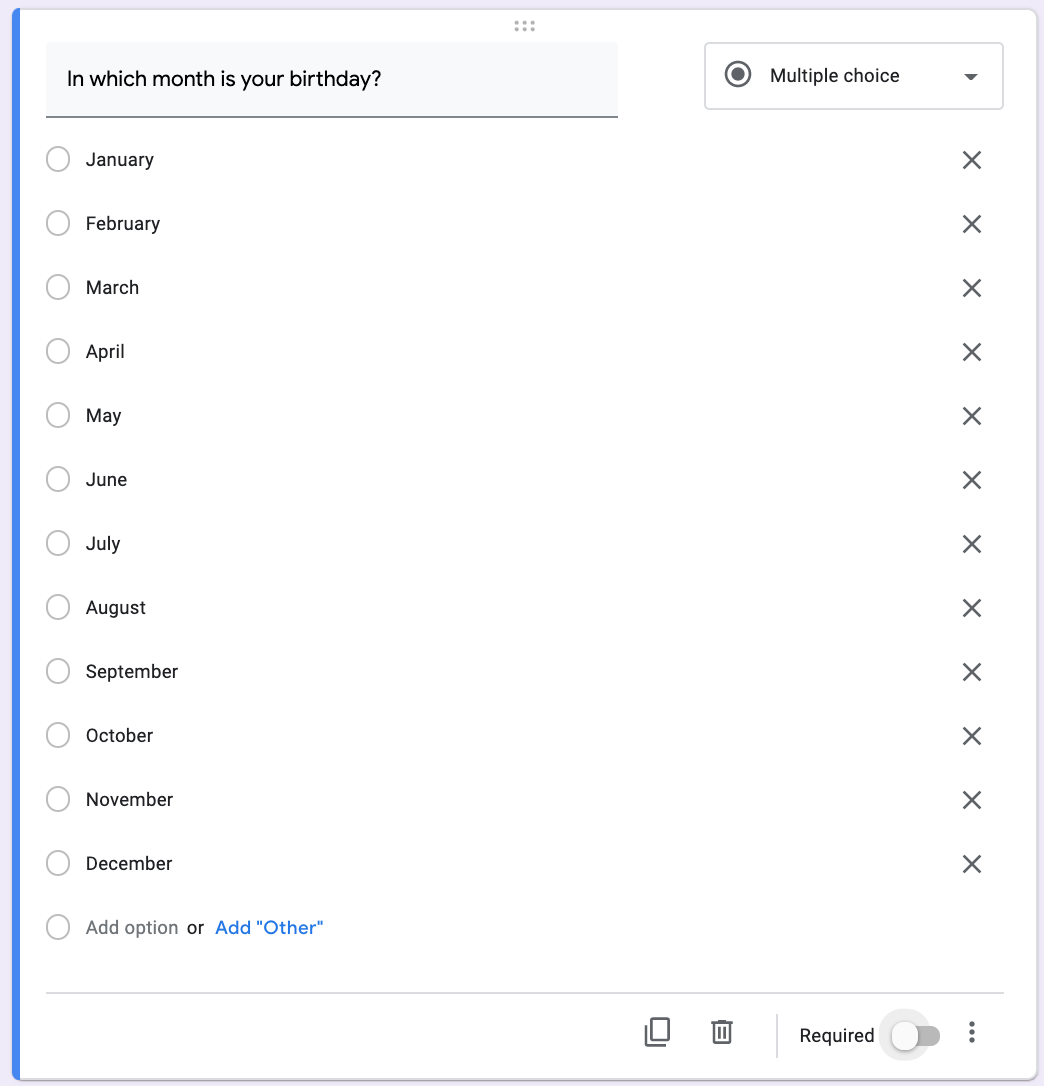Select the May radio button

(x=58, y=415)
